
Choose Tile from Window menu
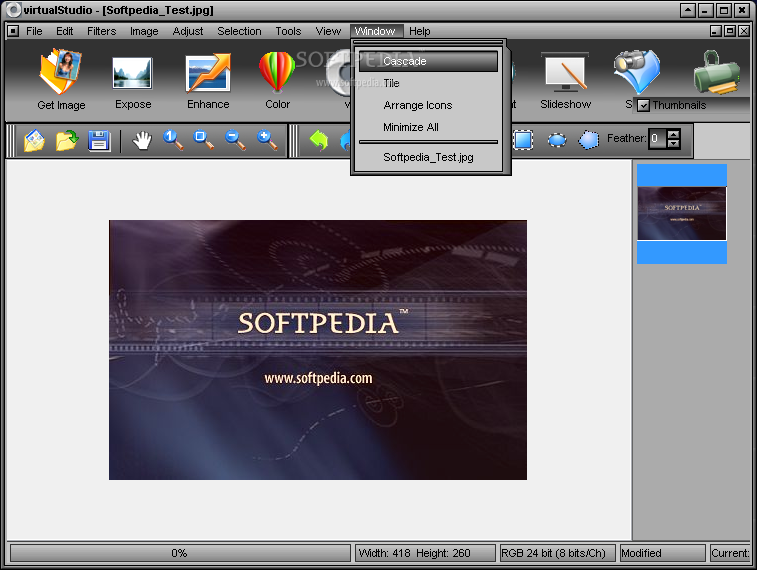(428, 83)
